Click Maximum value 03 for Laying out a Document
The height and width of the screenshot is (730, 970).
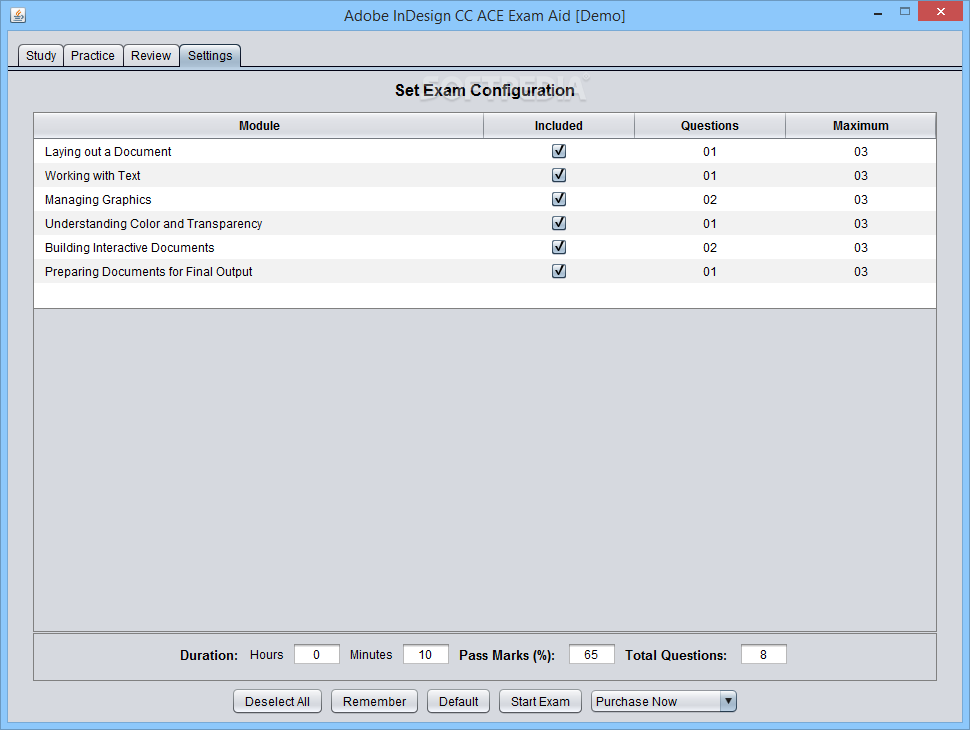tap(861, 152)
